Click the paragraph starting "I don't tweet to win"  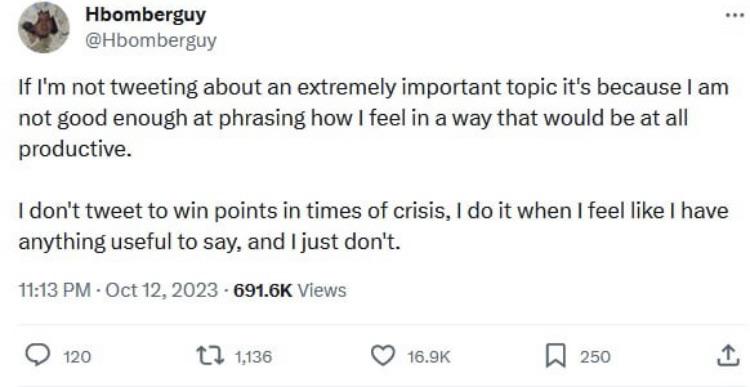(x=373, y=227)
